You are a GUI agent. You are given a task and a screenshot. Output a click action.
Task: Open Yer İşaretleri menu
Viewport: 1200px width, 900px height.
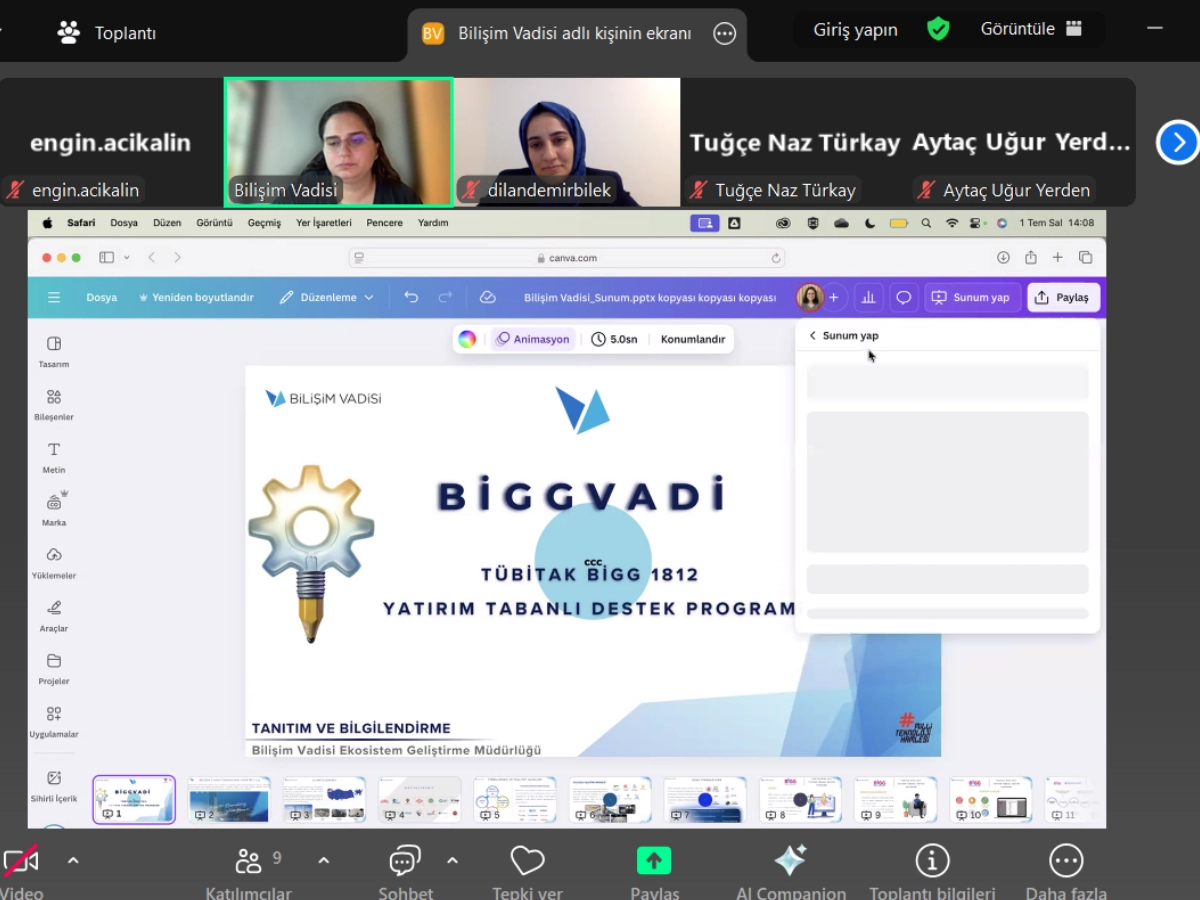point(324,223)
